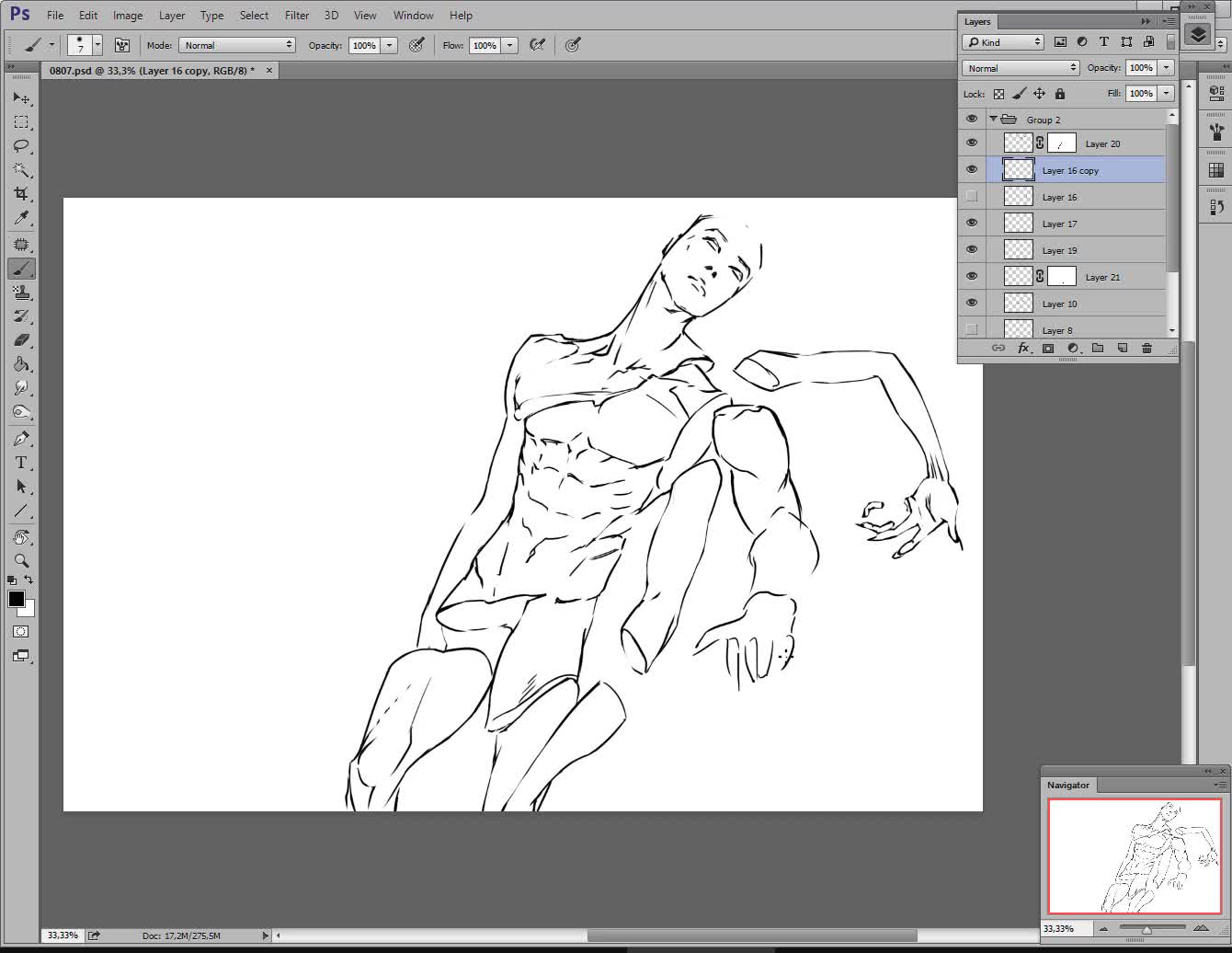Toggle lock transparent pixels
The height and width of the screenshot is (953, 1232).
click(998, 94)
